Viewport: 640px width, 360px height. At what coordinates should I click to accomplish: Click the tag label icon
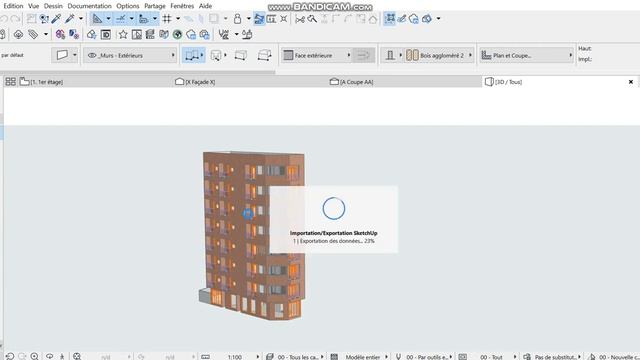33,34
